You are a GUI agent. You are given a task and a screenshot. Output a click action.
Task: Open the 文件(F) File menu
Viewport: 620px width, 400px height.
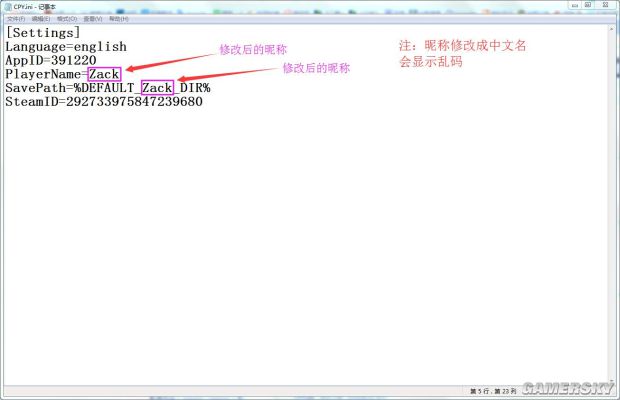tap(15, 18)
